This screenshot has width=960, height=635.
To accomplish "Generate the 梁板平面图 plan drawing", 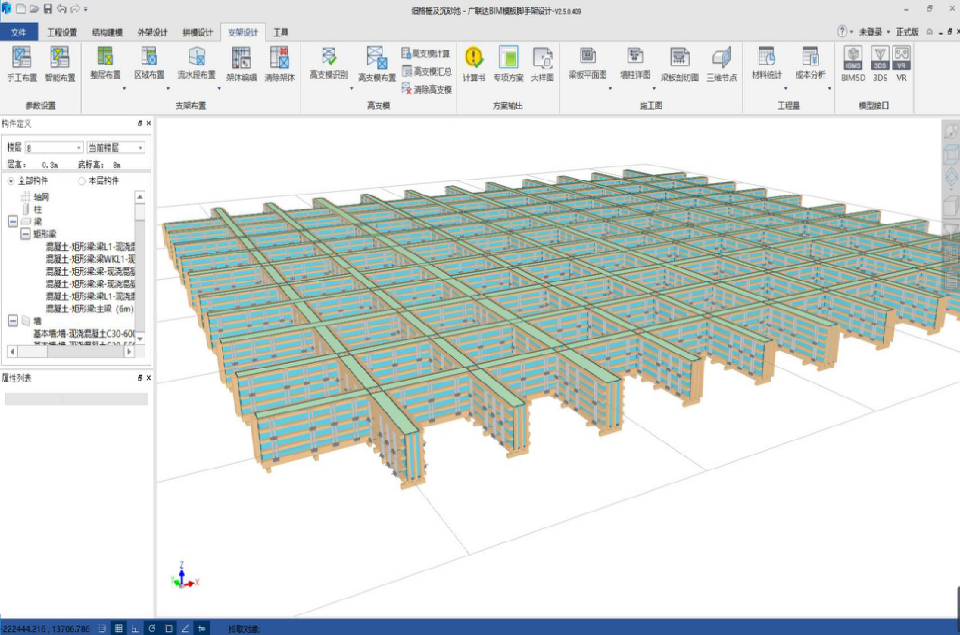I will point(588,62).
